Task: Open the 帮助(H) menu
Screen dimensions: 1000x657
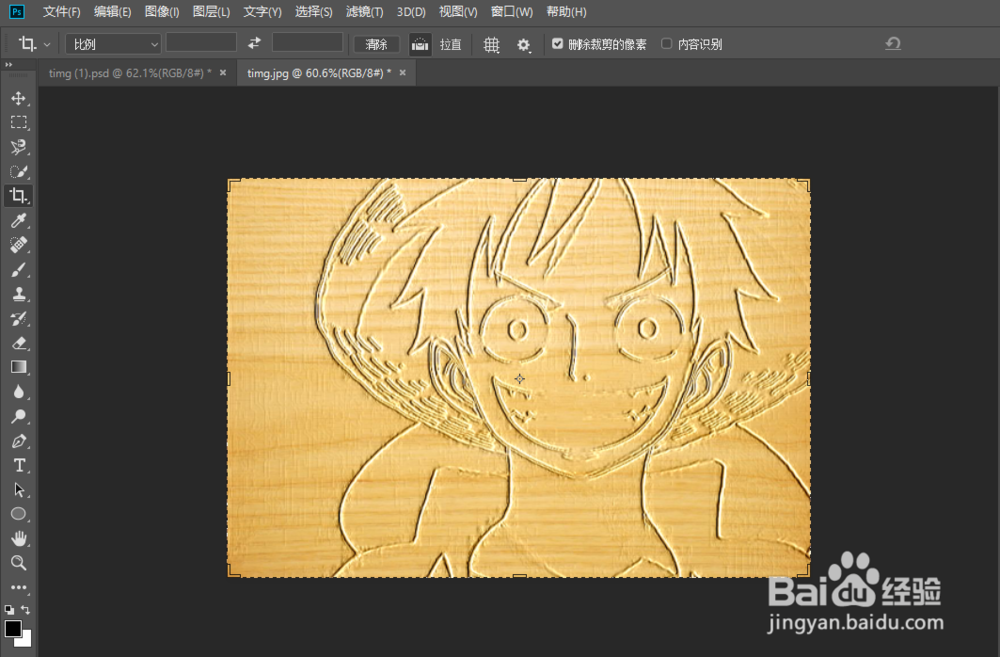Action: (566, 12)
